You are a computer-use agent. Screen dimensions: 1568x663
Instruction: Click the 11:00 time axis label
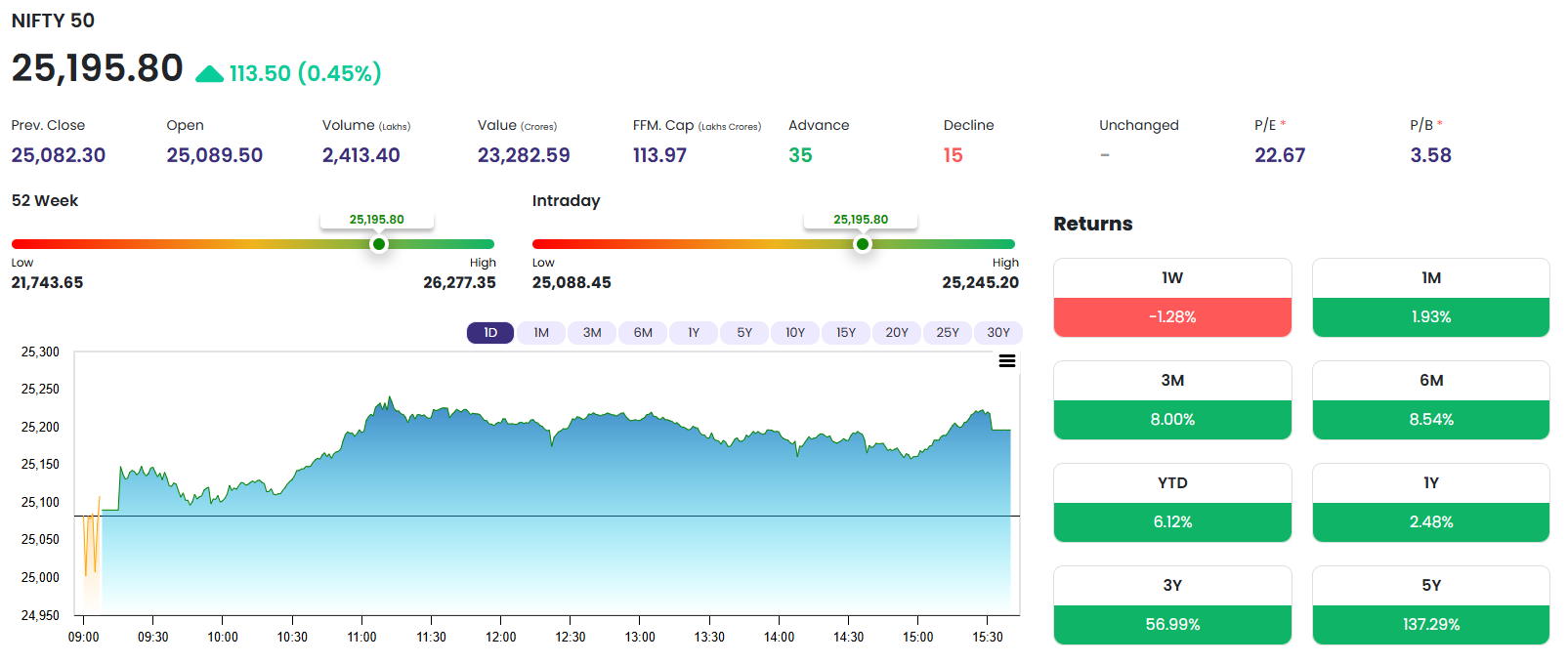(x=361, y=637)
